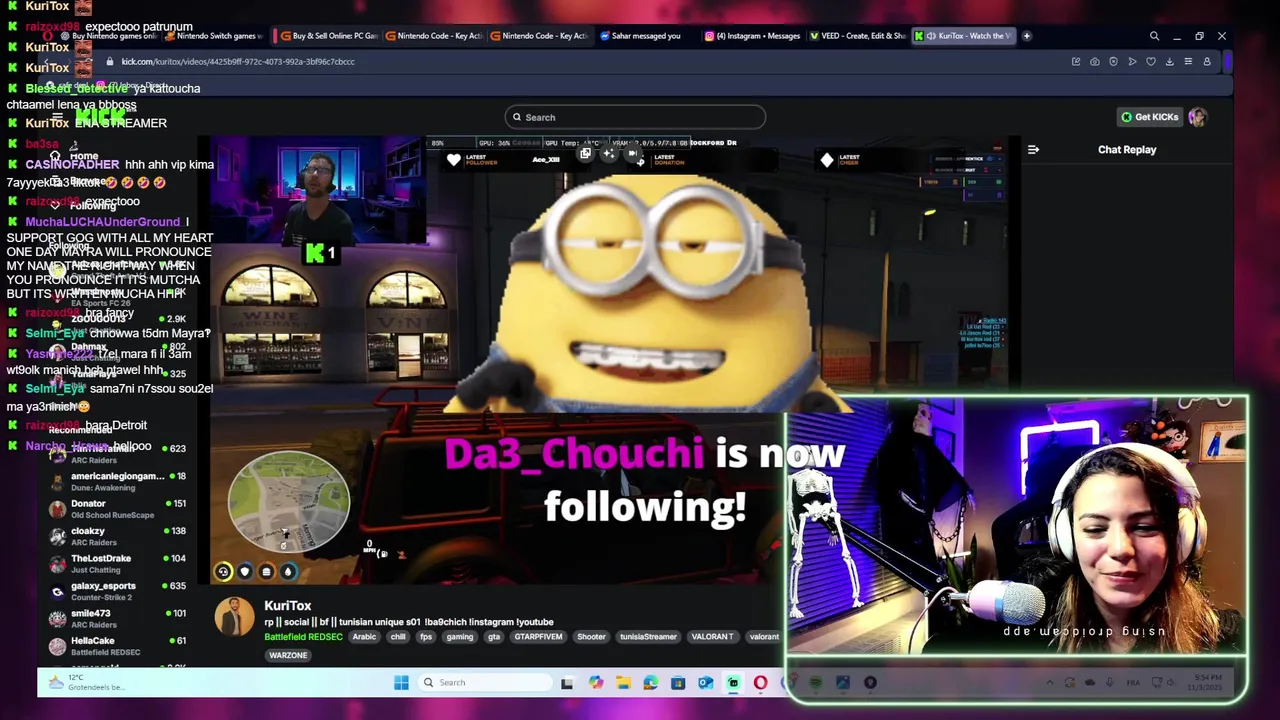Image resolution: width=1280 pixels, height=720 pixels.
Task: Click the Chat Replay heading
Action: pyautogui.click(x=1127, y=150)
